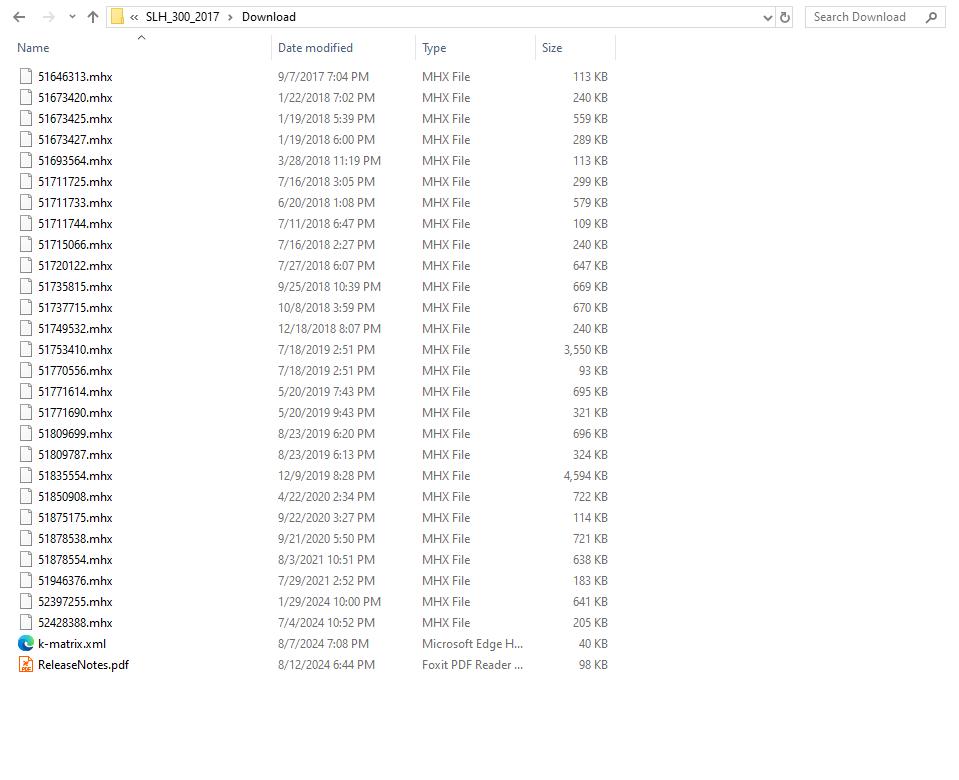
Task: Select file icon of 51646313.mhx
Action: pyautogui.click(x=26, y=76)
